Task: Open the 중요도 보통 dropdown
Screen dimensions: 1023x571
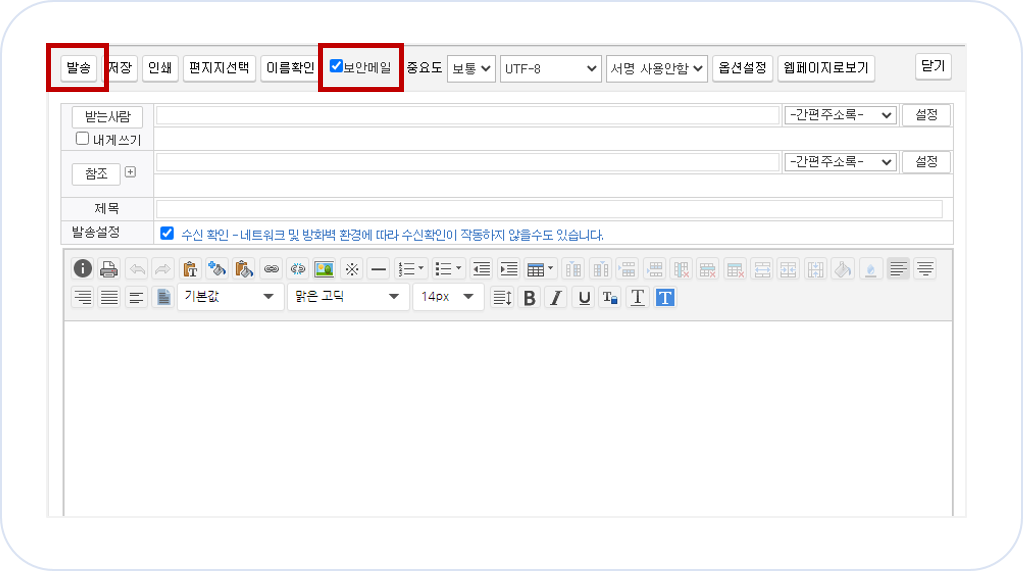Action: click(471, 69)
